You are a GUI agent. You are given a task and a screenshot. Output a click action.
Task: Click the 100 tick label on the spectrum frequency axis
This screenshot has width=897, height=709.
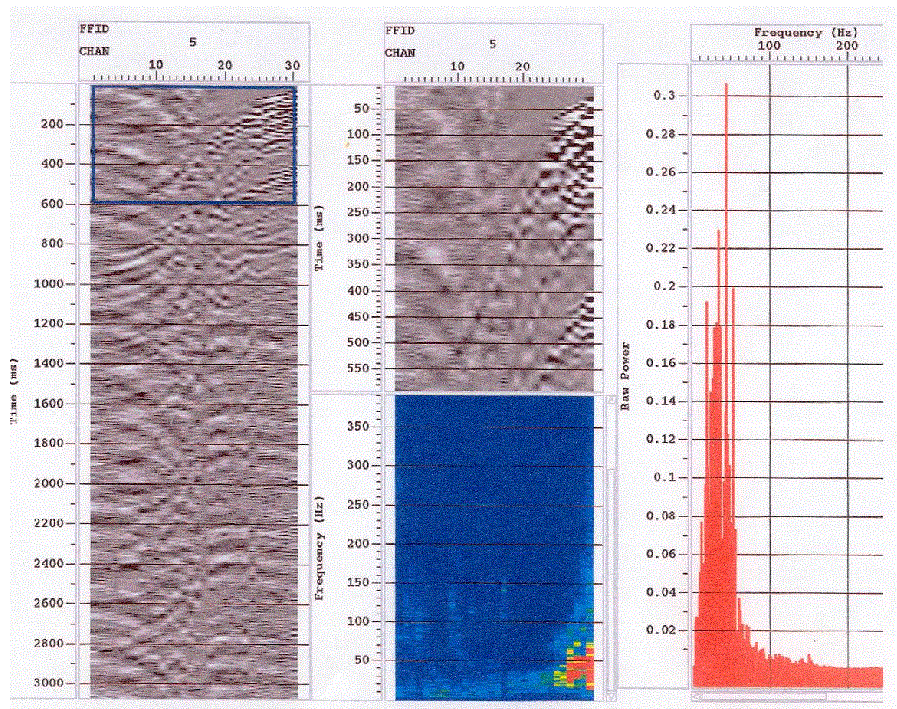[769, 45]
